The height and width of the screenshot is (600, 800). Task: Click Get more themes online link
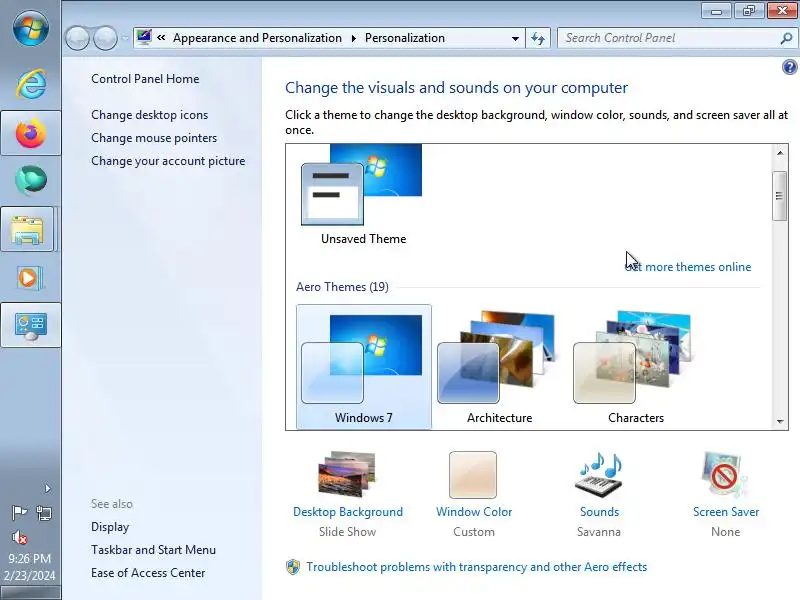688,267
